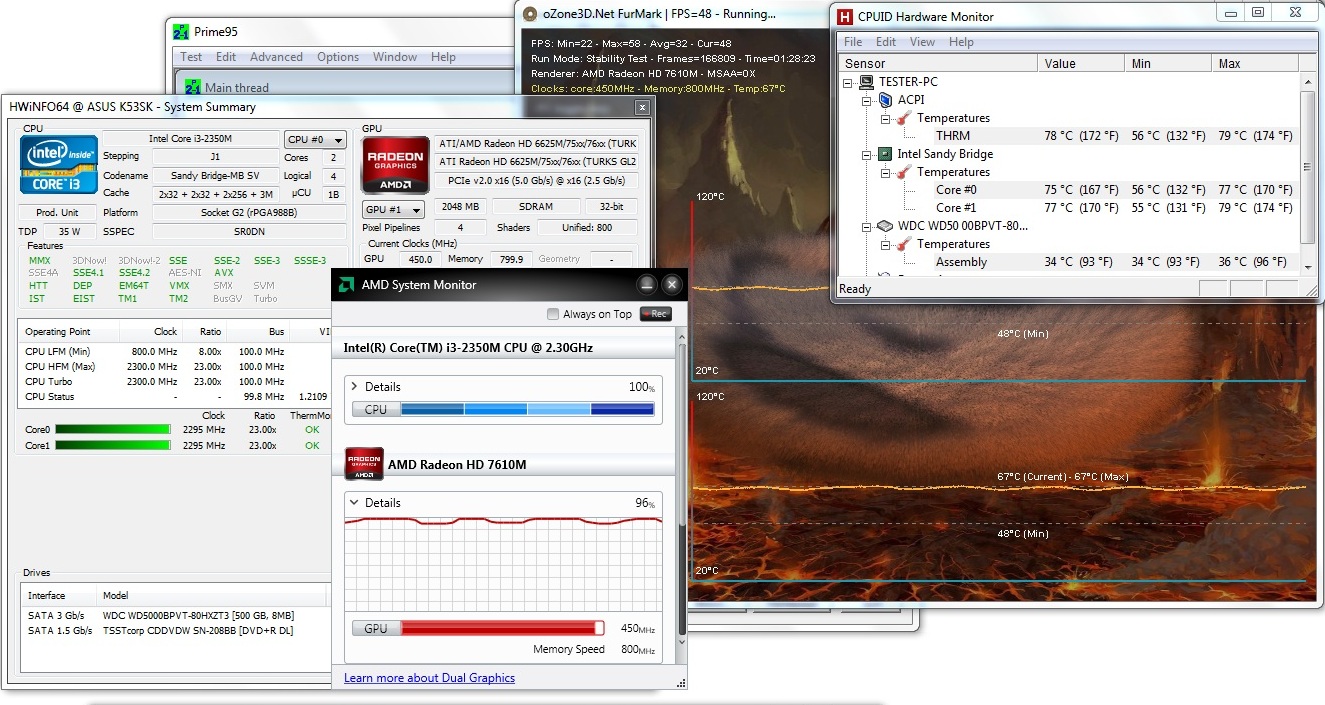Viewport: 1325px width, 705px height.
Task: Close the HWiNFO64 System Summary window
Action: (641, 107)
